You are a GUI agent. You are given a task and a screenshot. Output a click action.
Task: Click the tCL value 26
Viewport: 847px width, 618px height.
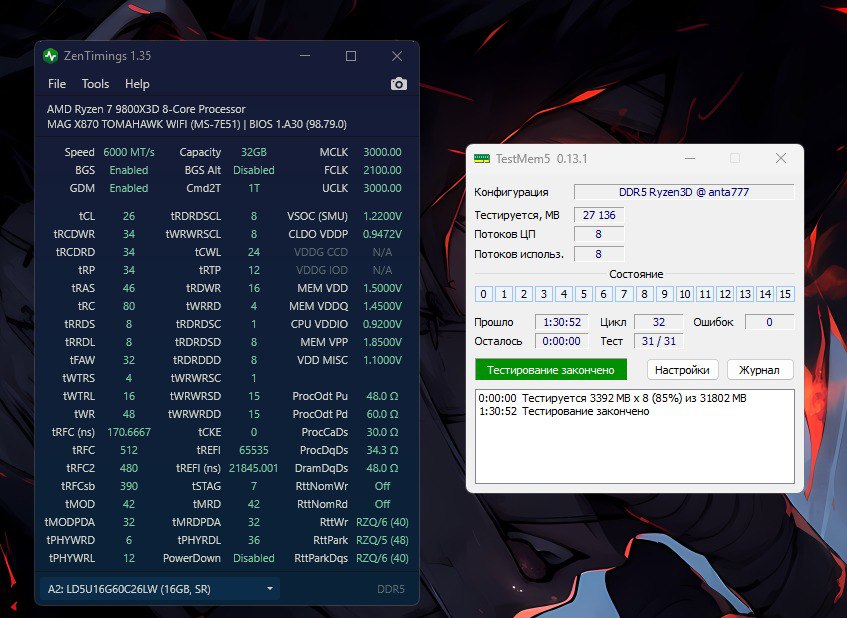point(129,216)
